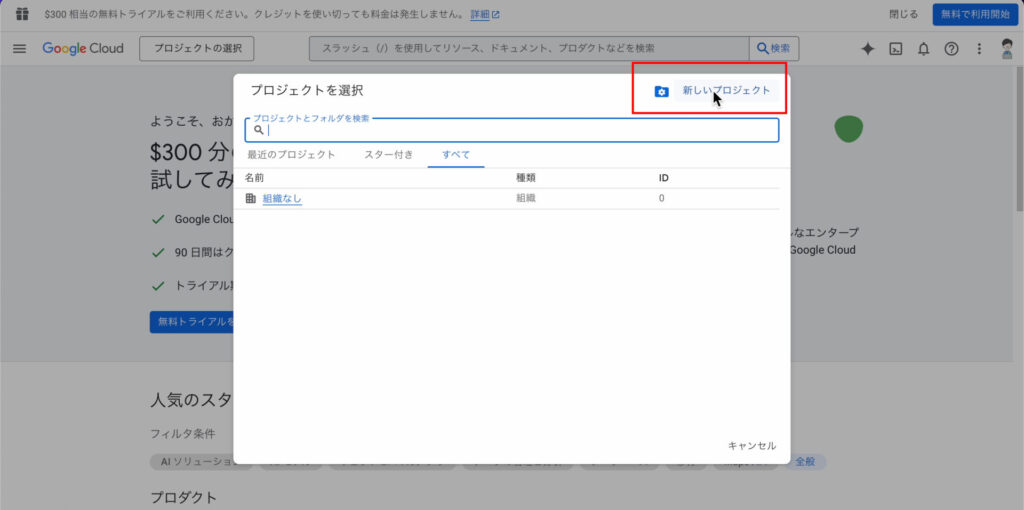Click 新しいプロジェクト button
The image size is (1024, 510).
[x=726, y=91]
